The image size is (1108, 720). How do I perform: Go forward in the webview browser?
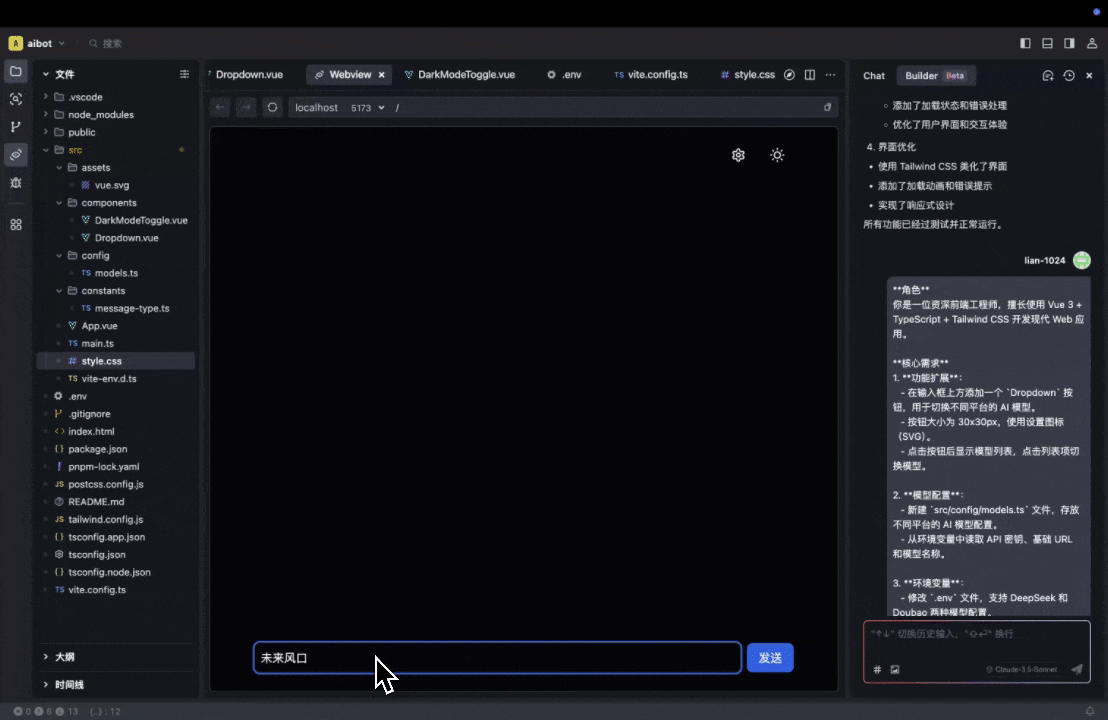click(x=246, y=107)
